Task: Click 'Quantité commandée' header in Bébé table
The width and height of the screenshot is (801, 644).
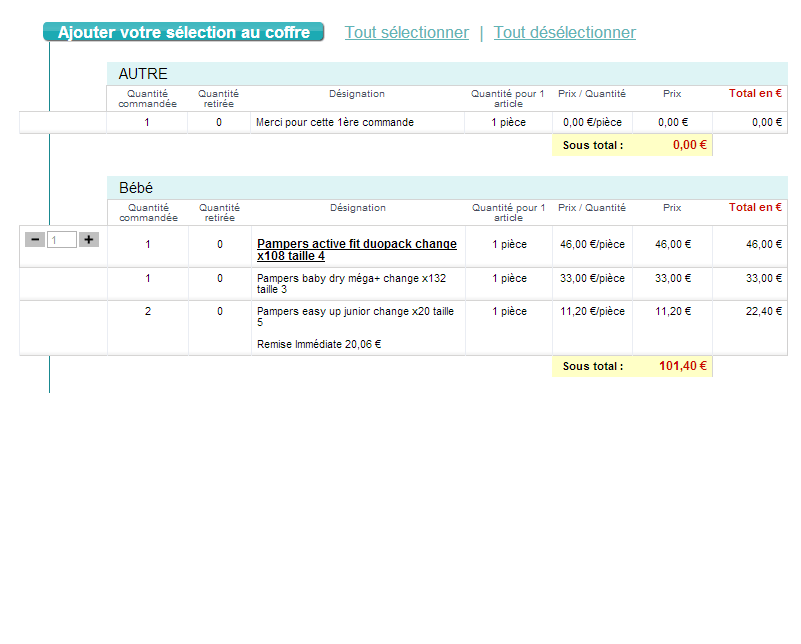Action: (148, 212)
